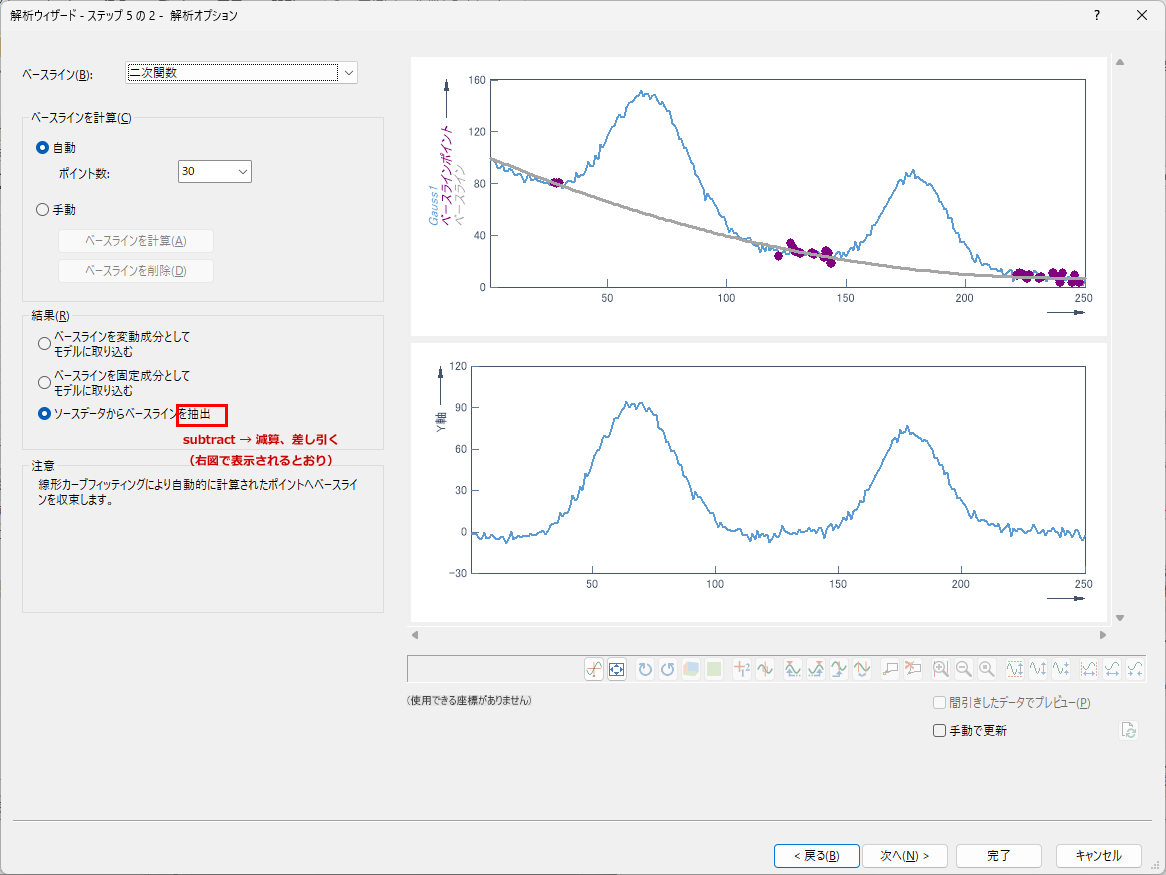
Task: Select the 手動 baseline radio button
Action: 43,210
